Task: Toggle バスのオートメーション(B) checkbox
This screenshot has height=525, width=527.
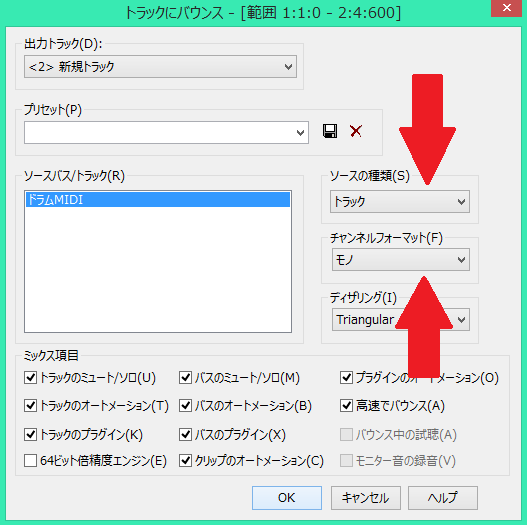Action: [185, 406]
